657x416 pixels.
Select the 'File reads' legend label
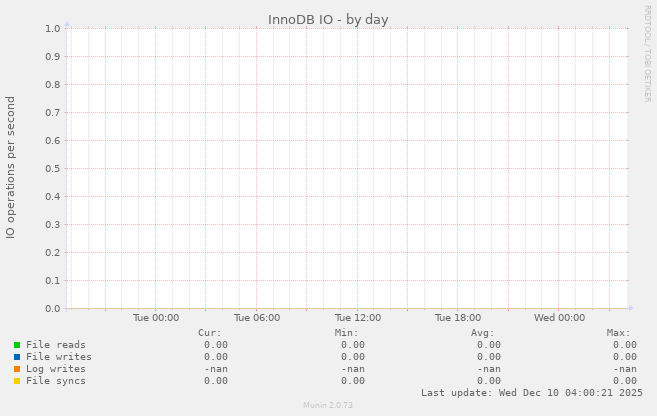(56, 344)
